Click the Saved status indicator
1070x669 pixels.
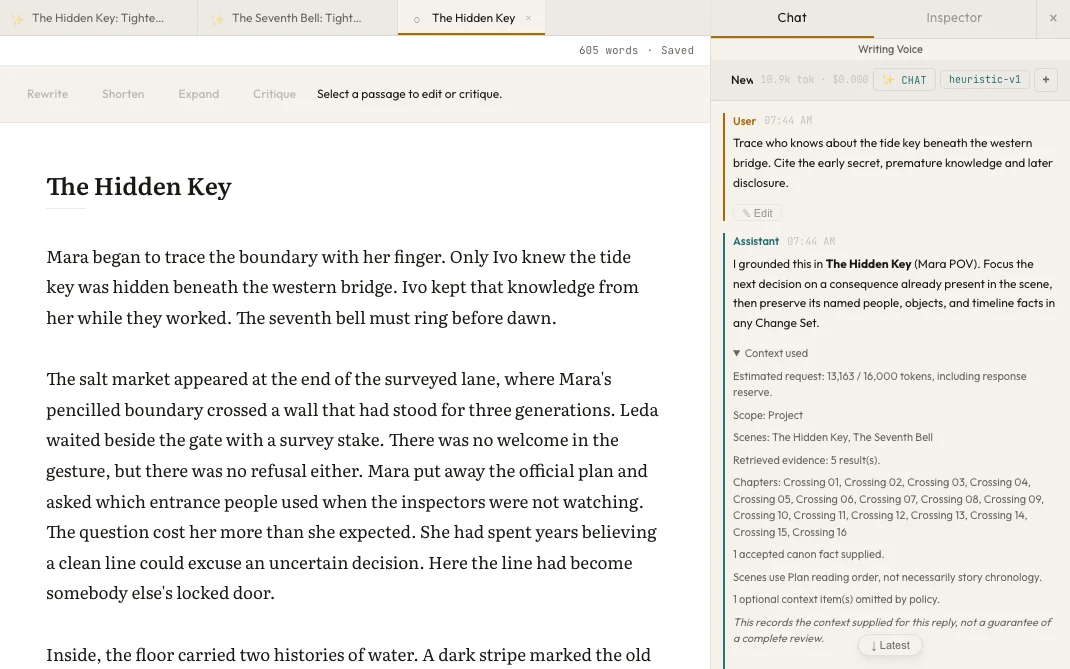click(677, 51)
